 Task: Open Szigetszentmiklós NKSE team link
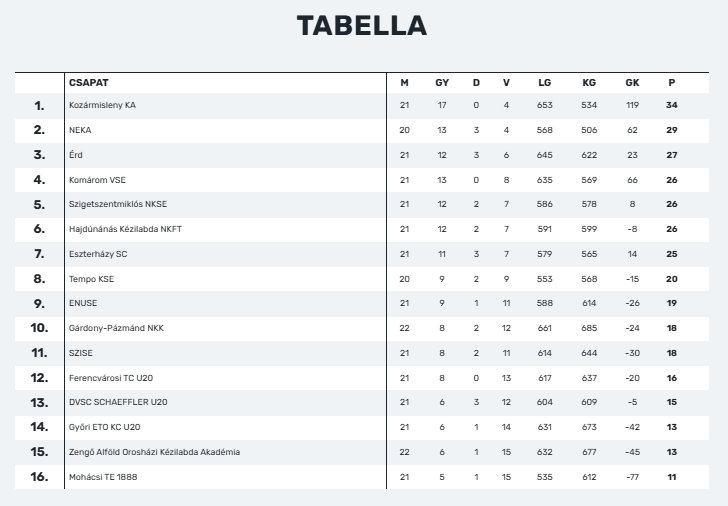tap(118, 204)
